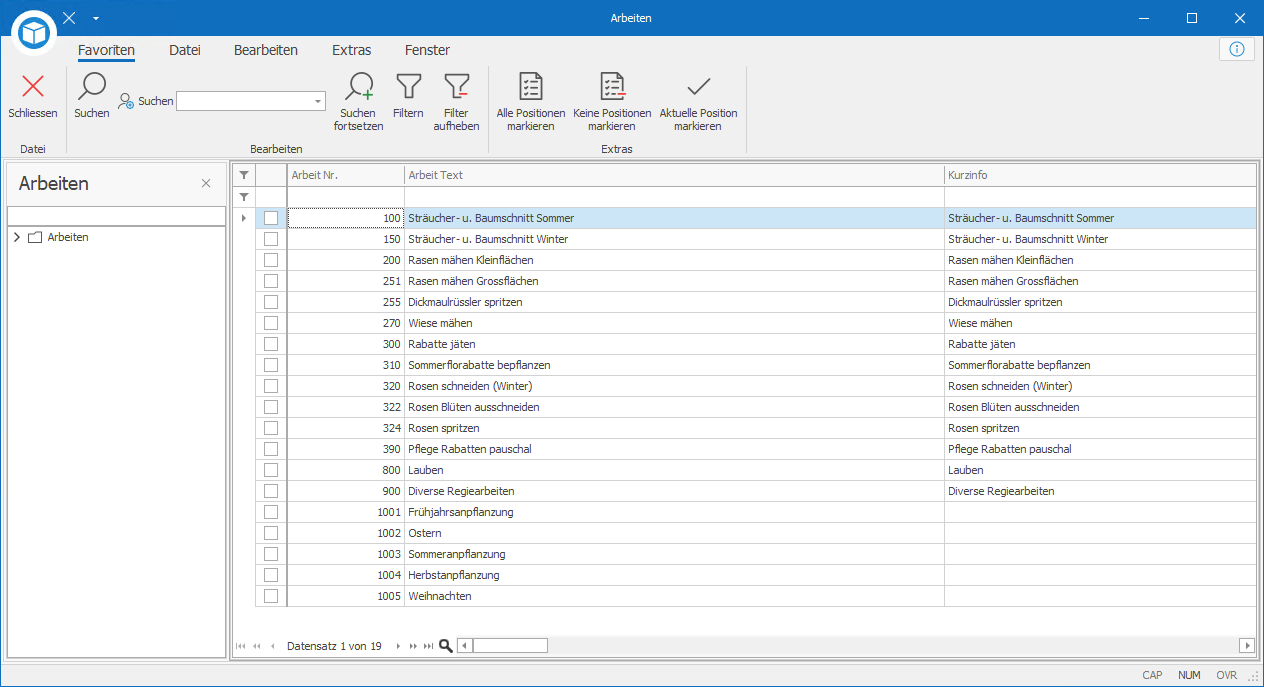Click the quick access X icon in title bar
This screenshot has height=687, width=1264.
(69, 18)
